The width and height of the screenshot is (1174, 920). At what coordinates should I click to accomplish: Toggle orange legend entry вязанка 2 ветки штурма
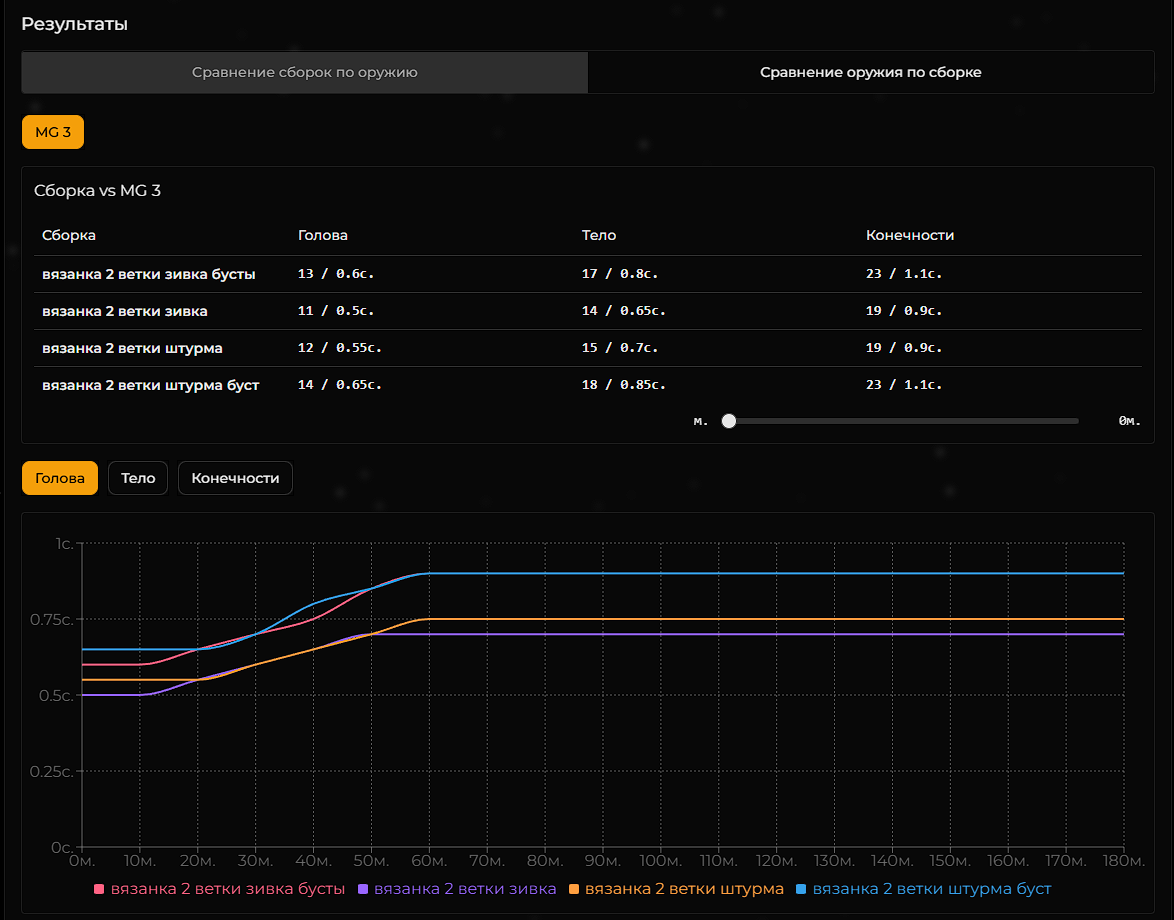click(x=676, y=888)
